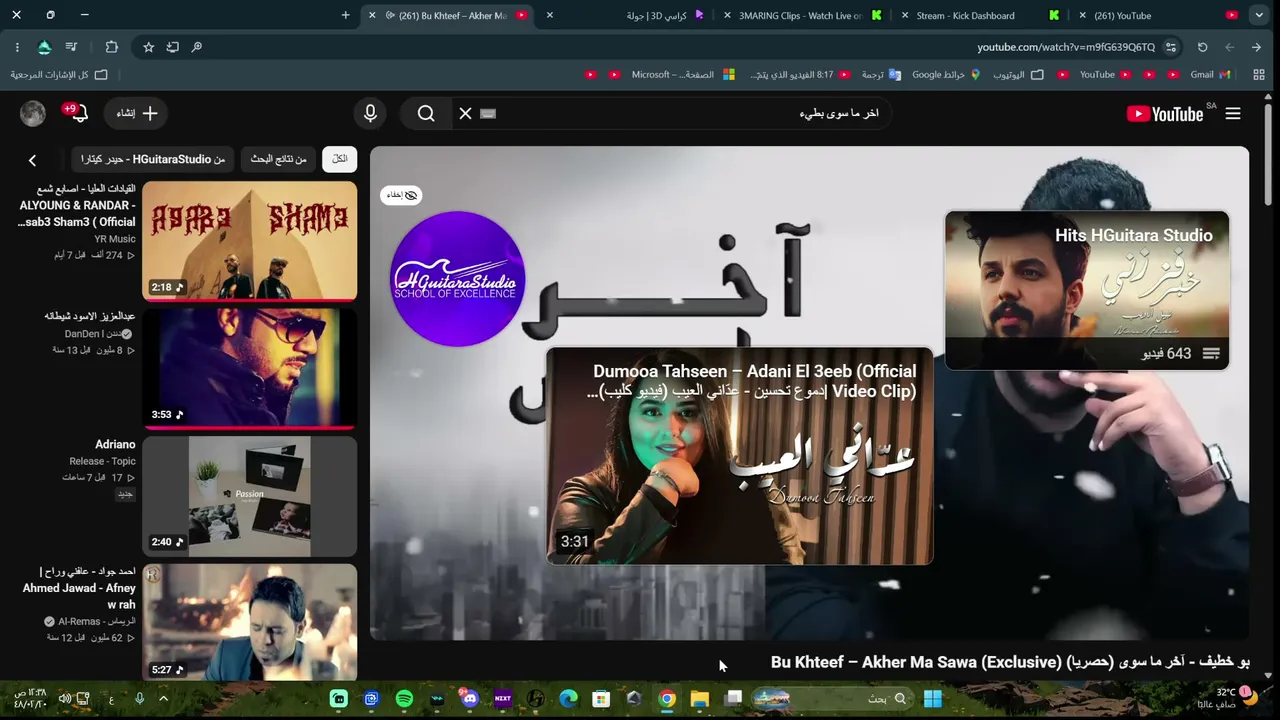The width and height of the screenshot is (1280, 720).
Task: Open the Al-Remas channel link
Action: coord(90,622)
